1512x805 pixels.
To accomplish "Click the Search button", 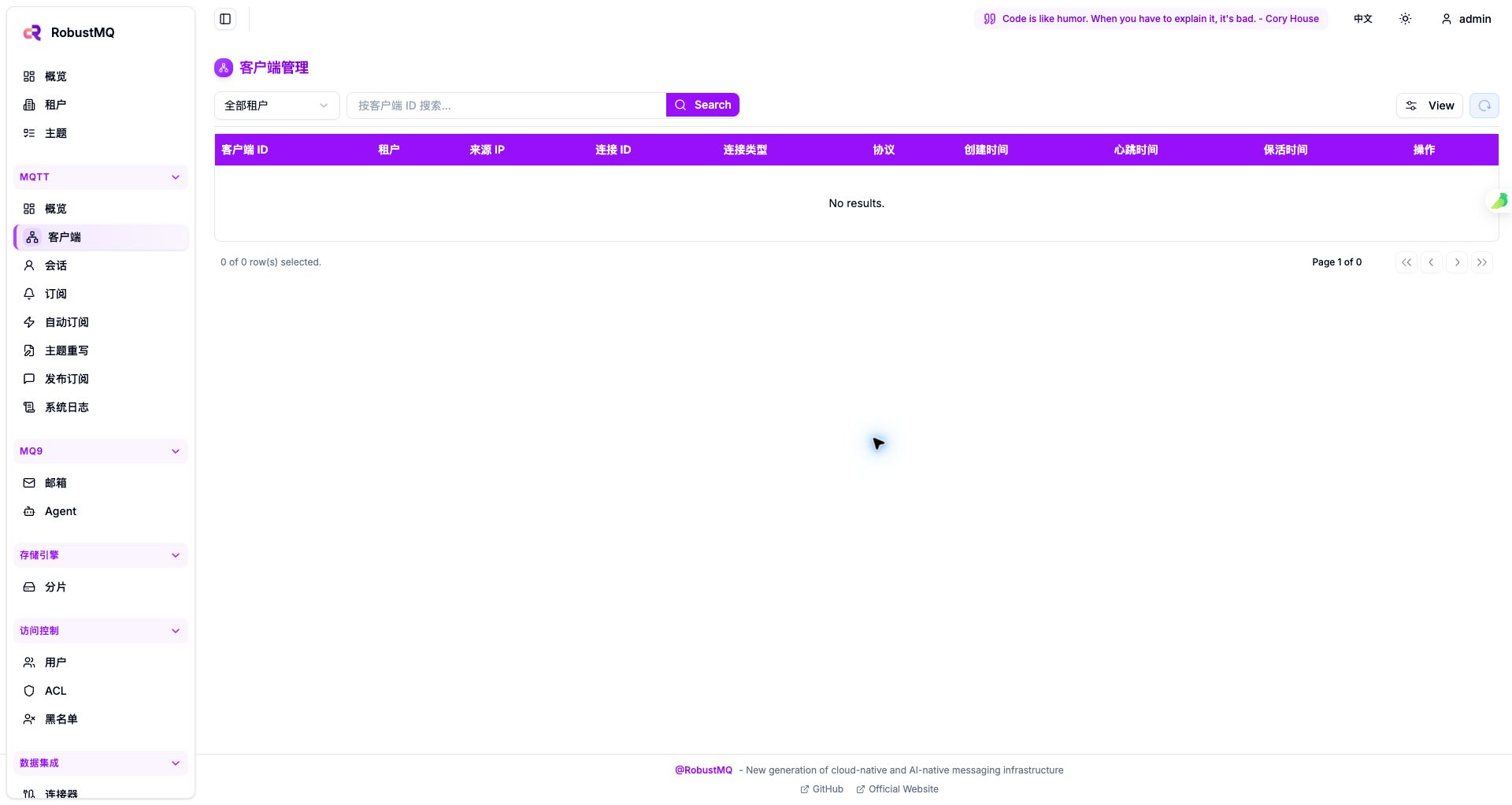I will click(x=702, y=105).
